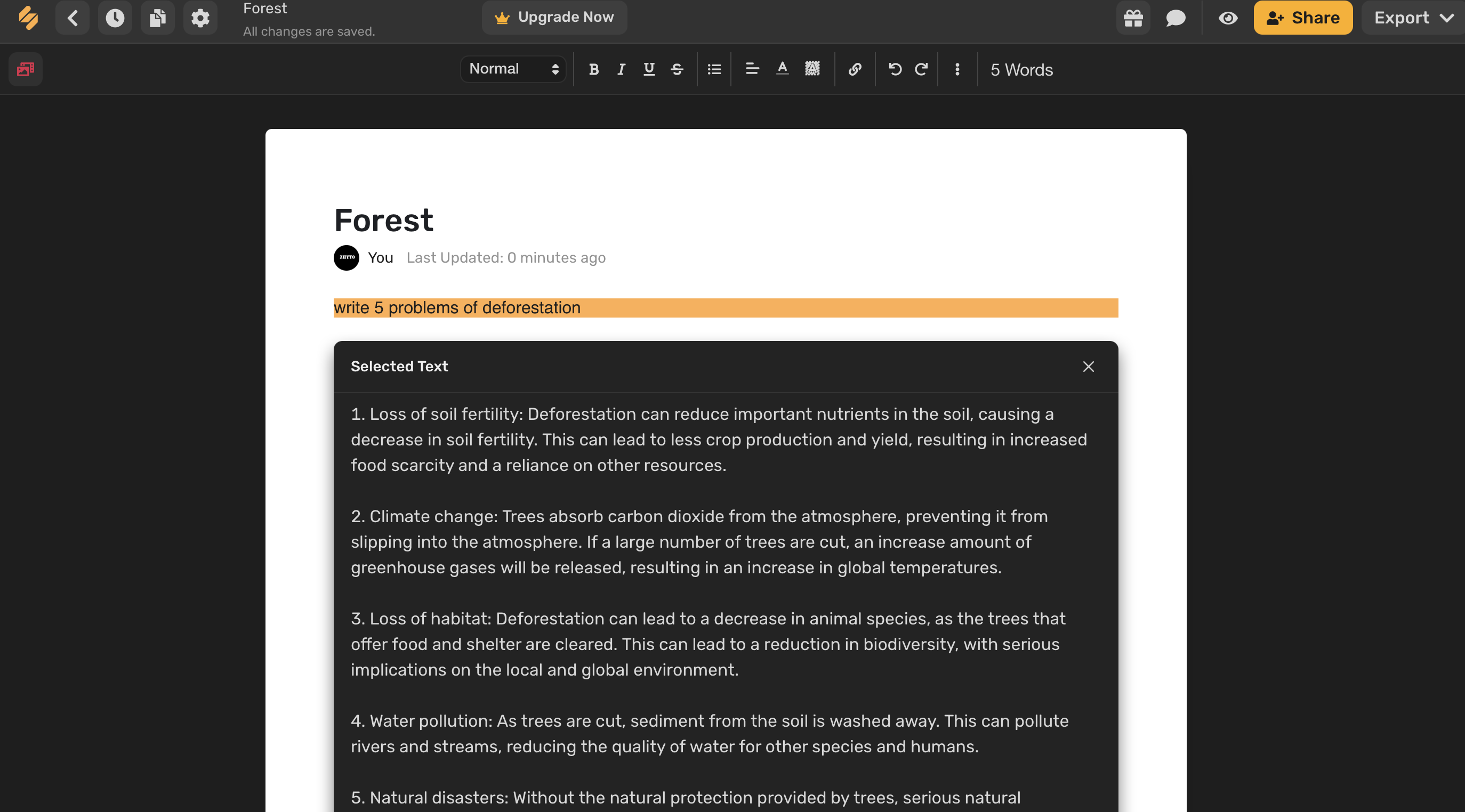Click the Share button
This screenshot has width=1465, height=812.
[x=1303, y=18]
